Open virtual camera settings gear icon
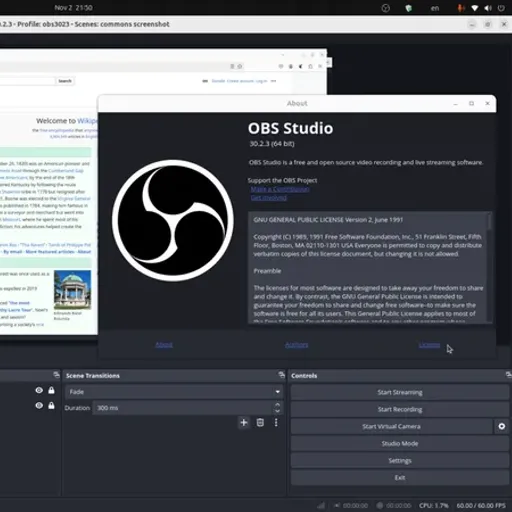 click(x=501, y=426)
